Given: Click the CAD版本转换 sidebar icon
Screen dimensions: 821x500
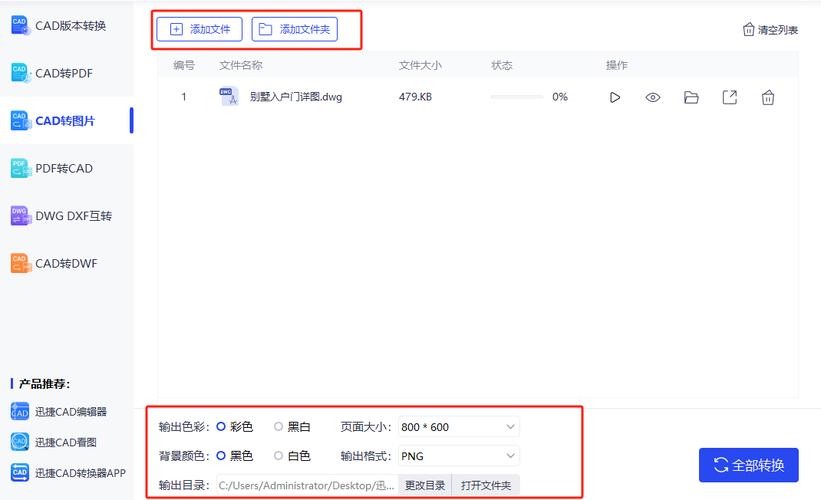Looking at the screenshot, I should pyautogui.click(x=20, y=26).
